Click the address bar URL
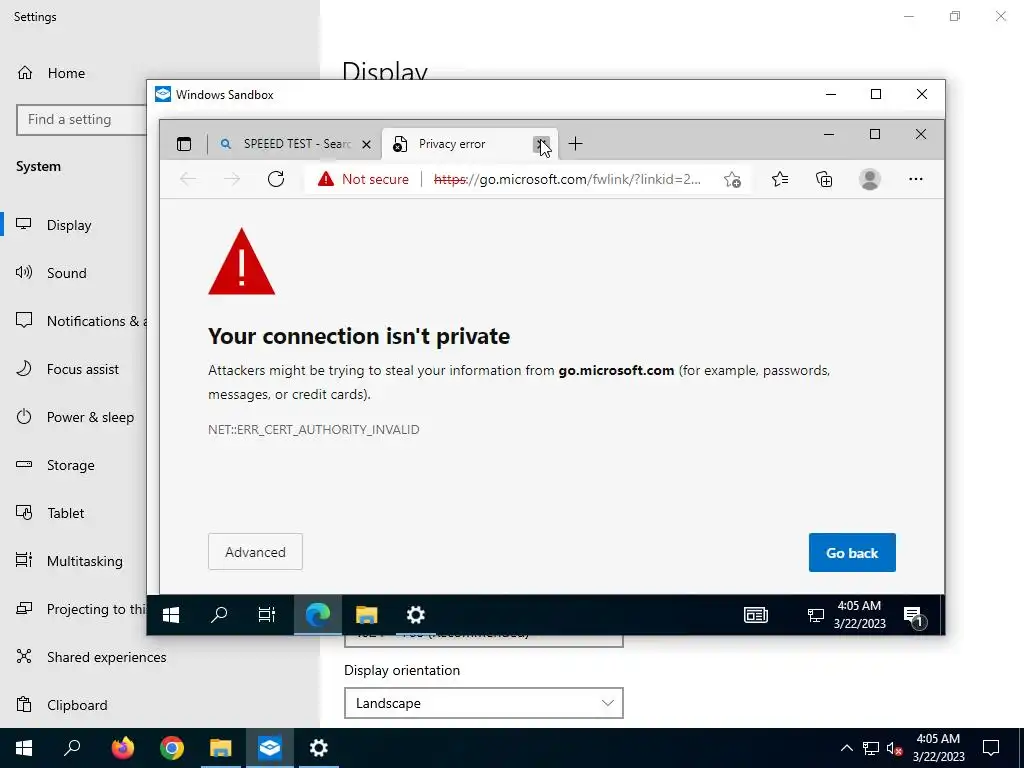 [567, 179]
